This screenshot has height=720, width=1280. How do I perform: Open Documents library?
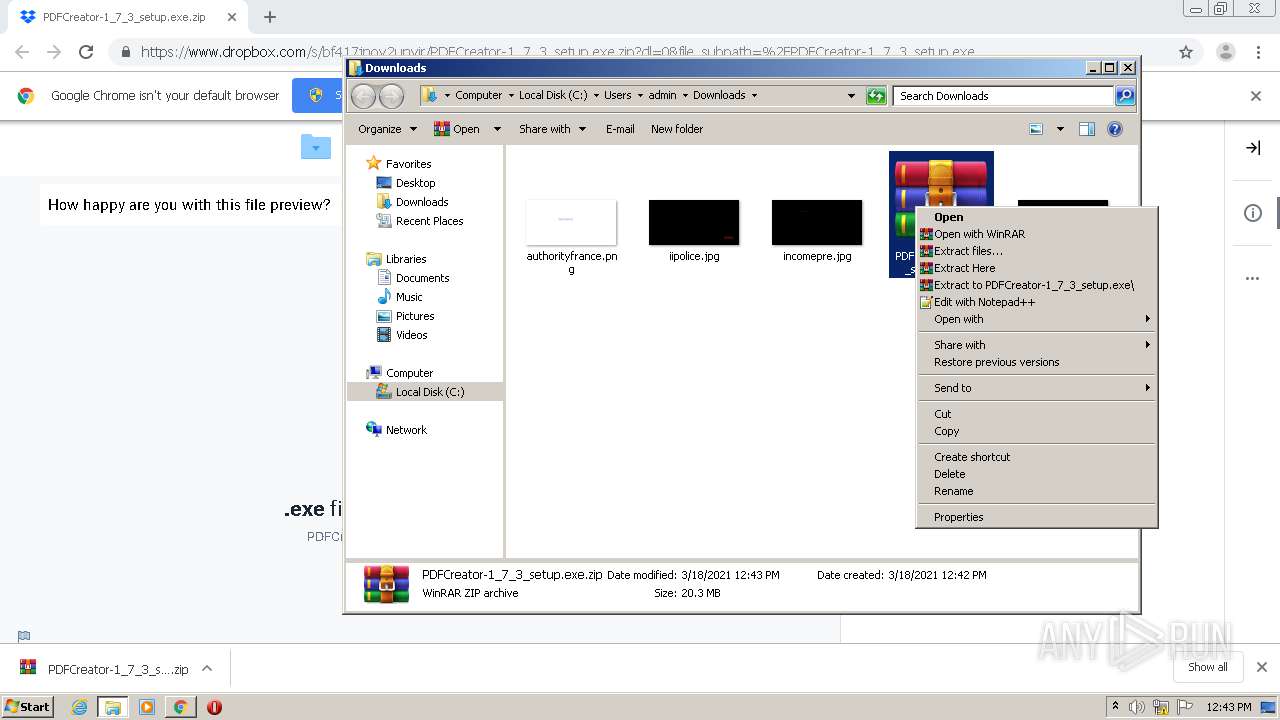[413, 278]
